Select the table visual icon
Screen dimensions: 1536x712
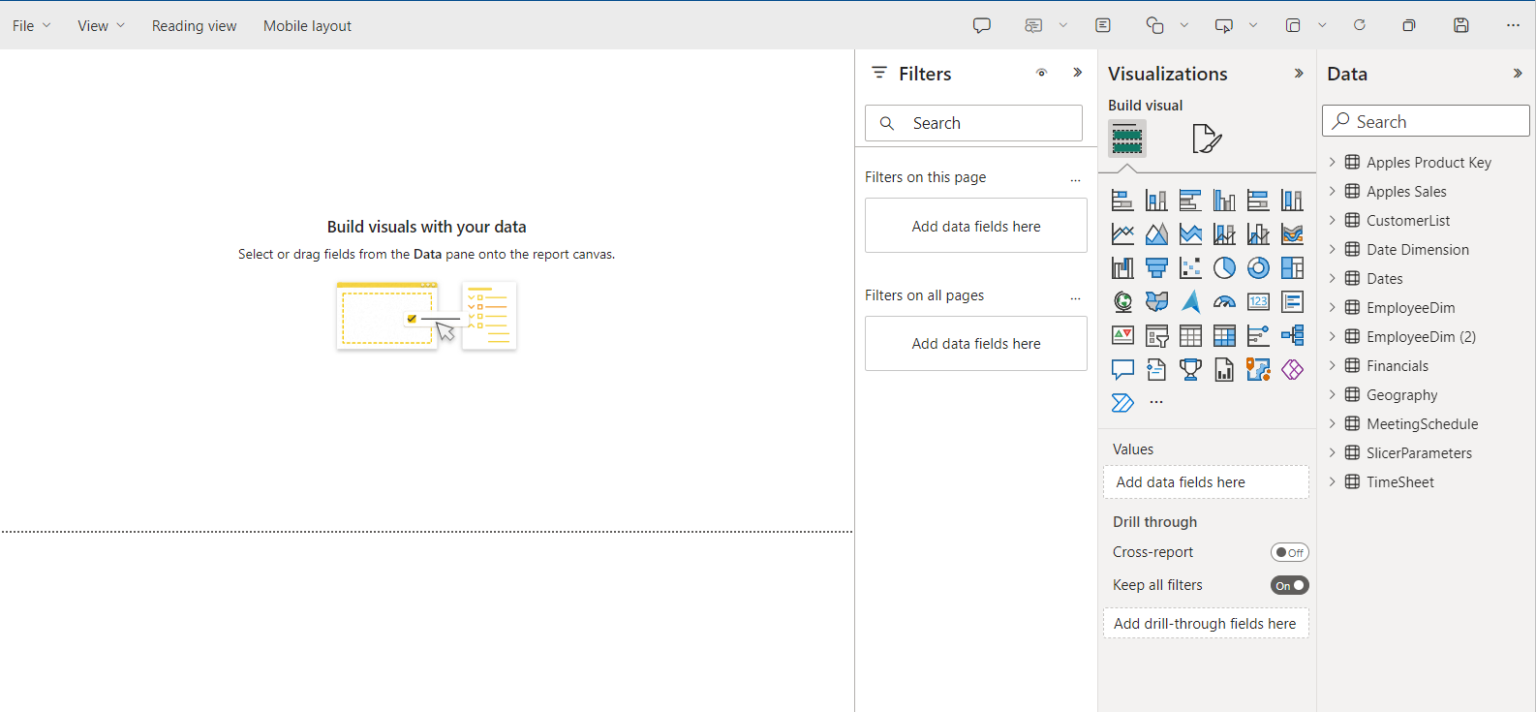(x=1190, y=335)
